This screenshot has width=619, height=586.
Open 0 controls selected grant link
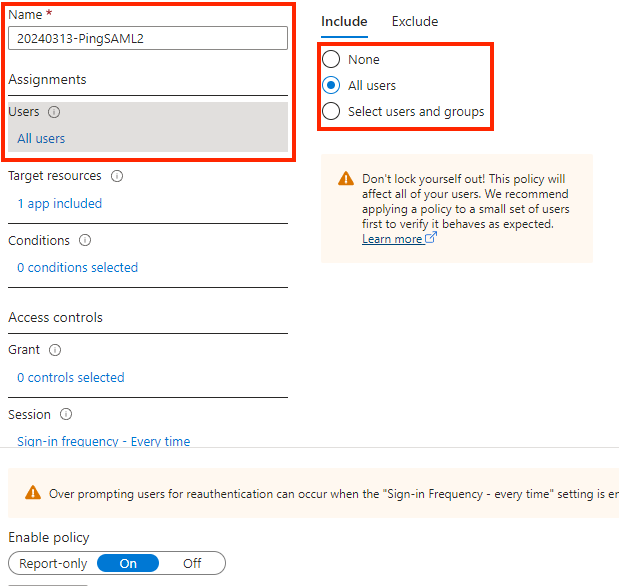tap(70, 377)
